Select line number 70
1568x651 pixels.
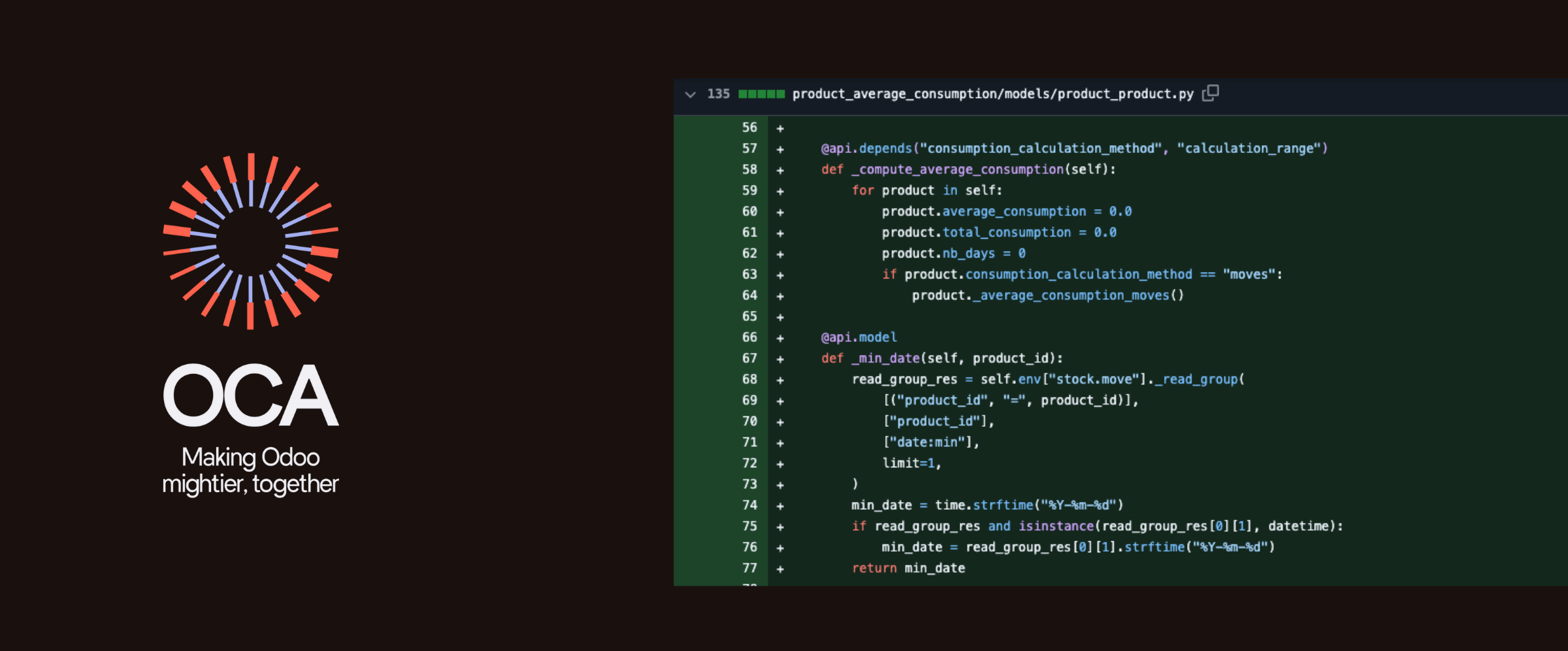[x=749, y=421]
